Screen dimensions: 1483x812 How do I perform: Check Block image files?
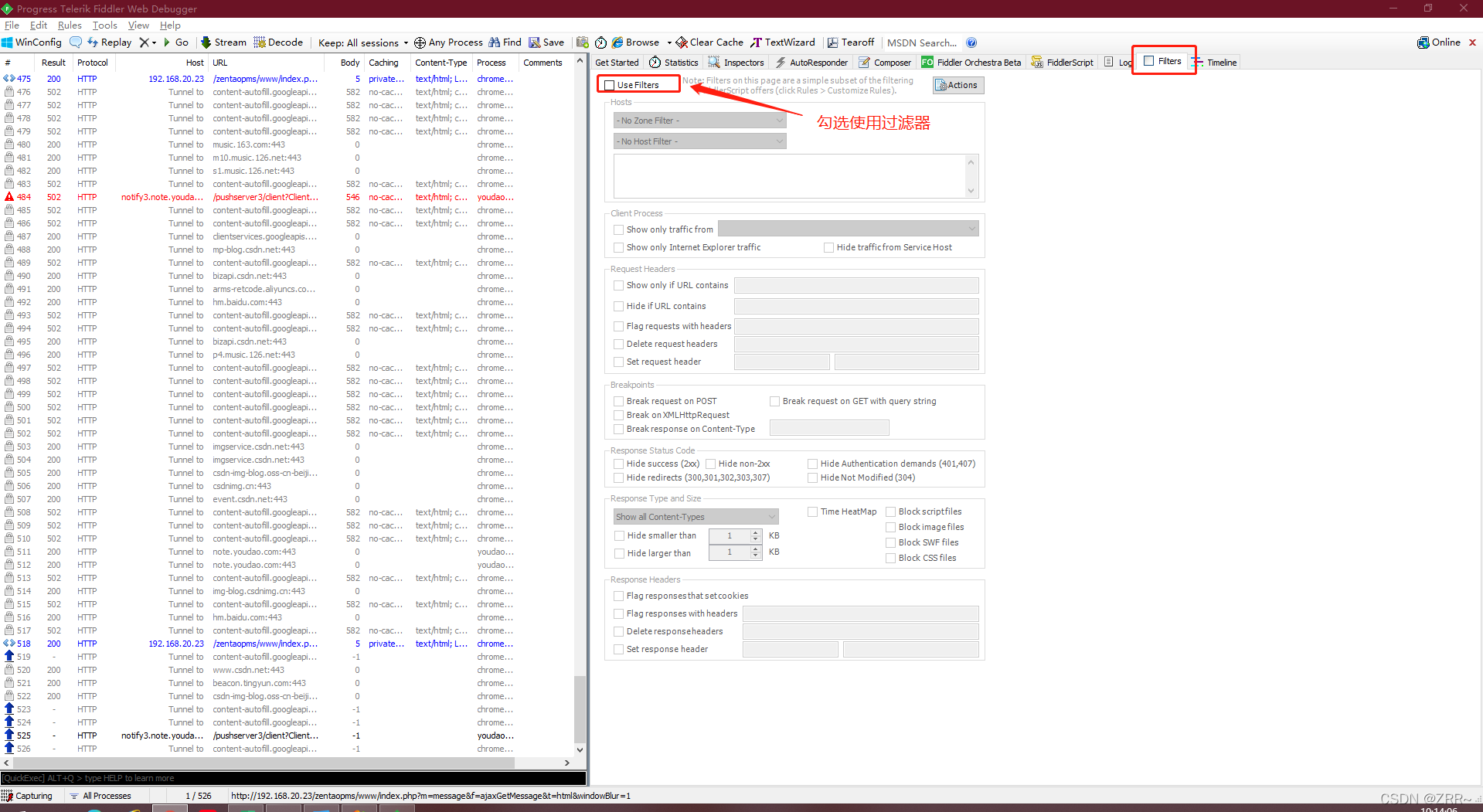coord(890,527)
